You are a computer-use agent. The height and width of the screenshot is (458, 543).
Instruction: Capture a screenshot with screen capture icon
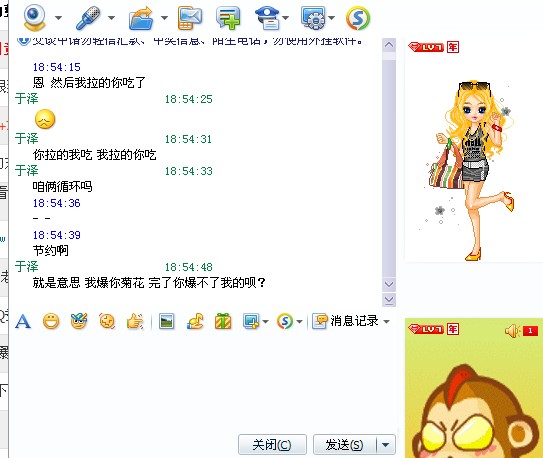point(251,321)
